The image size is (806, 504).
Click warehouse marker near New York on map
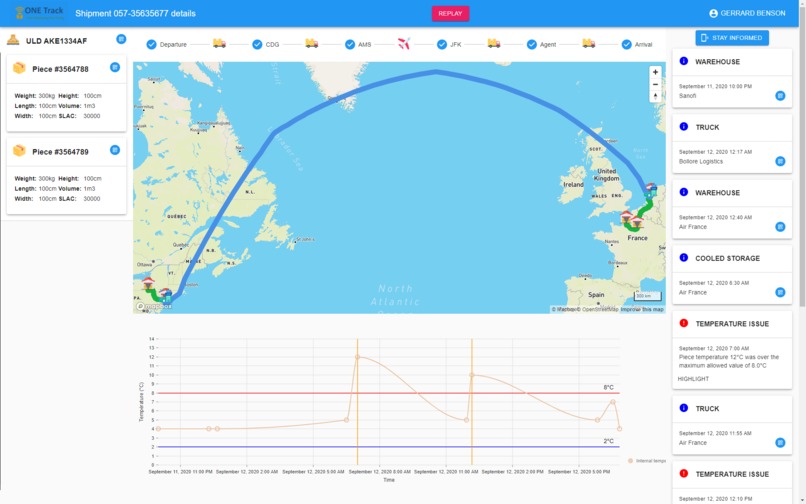(x=148, y=283)
